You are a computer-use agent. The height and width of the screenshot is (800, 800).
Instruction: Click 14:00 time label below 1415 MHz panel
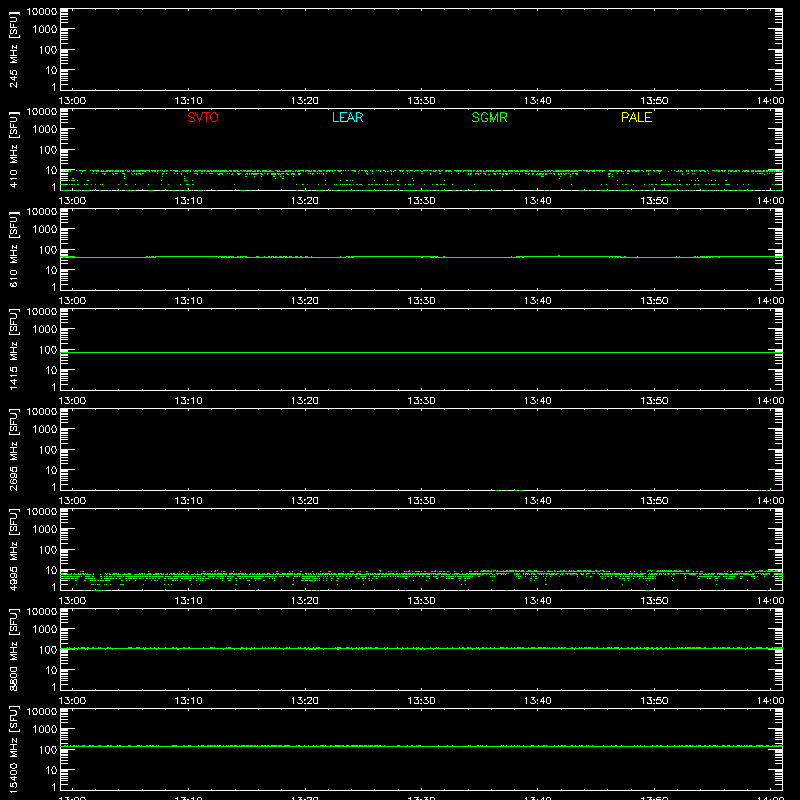coord(770,401)
